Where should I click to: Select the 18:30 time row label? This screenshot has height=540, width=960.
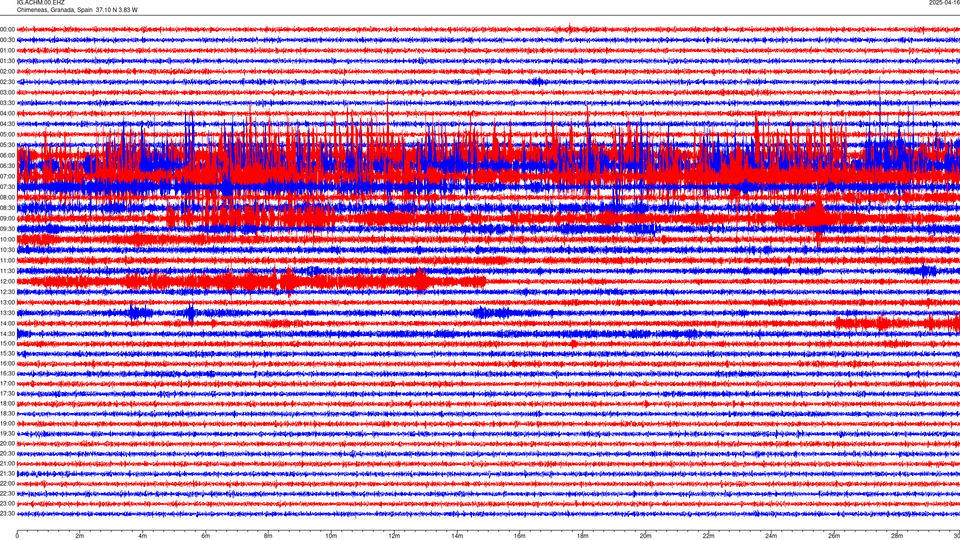tap(7, 414)
